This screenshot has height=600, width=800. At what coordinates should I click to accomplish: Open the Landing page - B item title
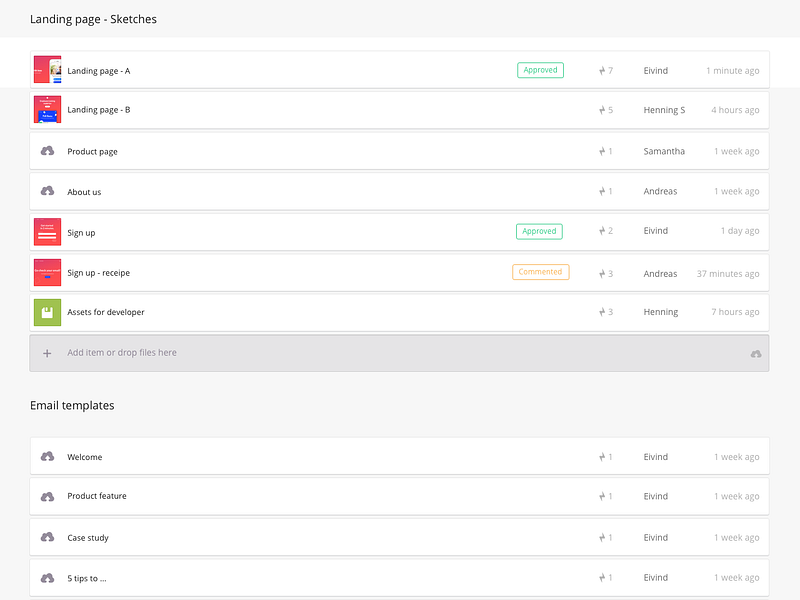click(x=98, y=110)
